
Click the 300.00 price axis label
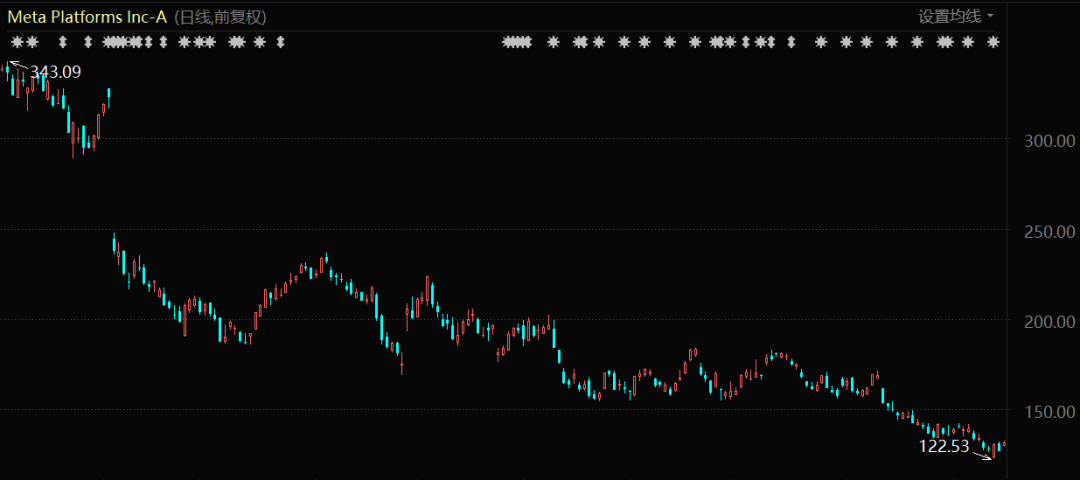click(x=1051, y=141)
